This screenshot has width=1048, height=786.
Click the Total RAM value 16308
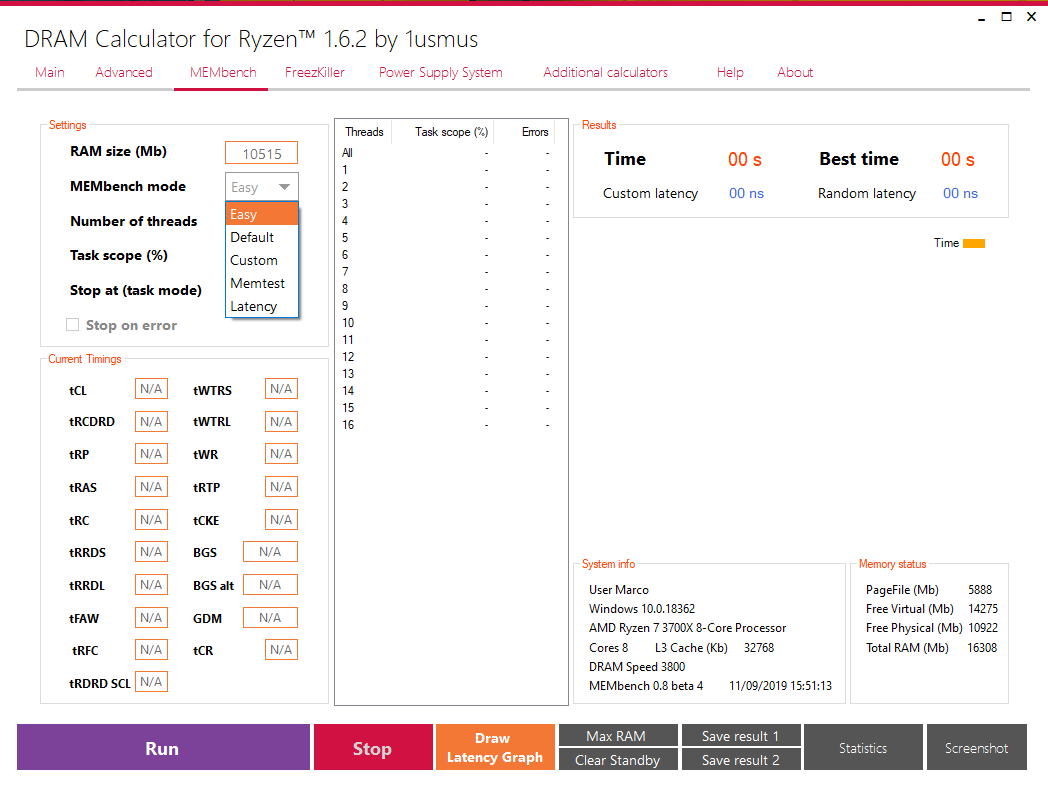pos(982,648)
